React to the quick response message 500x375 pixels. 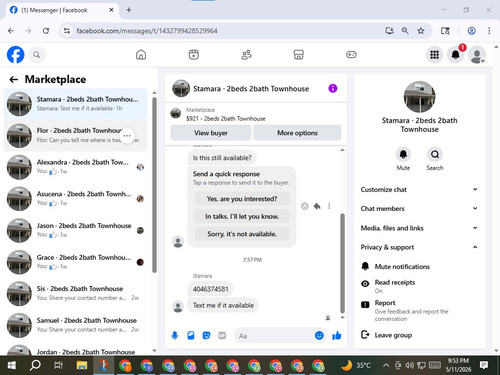(305, 206)
